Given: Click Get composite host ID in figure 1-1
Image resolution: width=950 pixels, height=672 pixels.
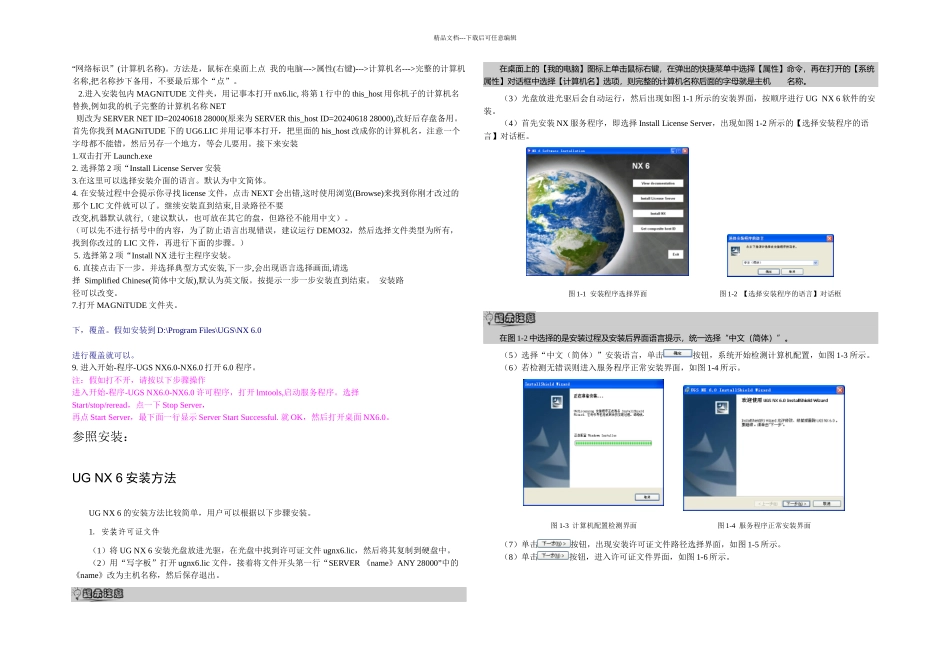Looking at the screenshot, I should 658,228.
